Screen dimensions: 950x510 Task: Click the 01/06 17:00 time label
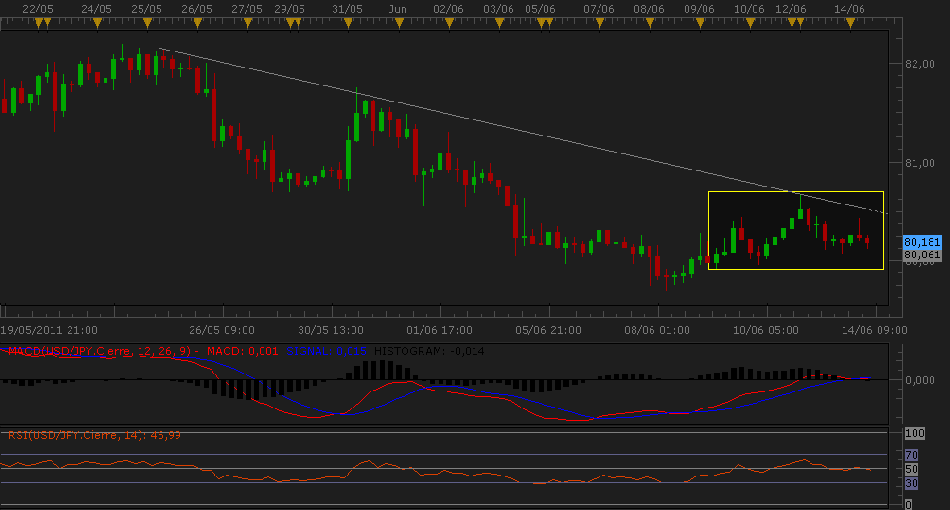pyautogui.click(x=439, y=330)
